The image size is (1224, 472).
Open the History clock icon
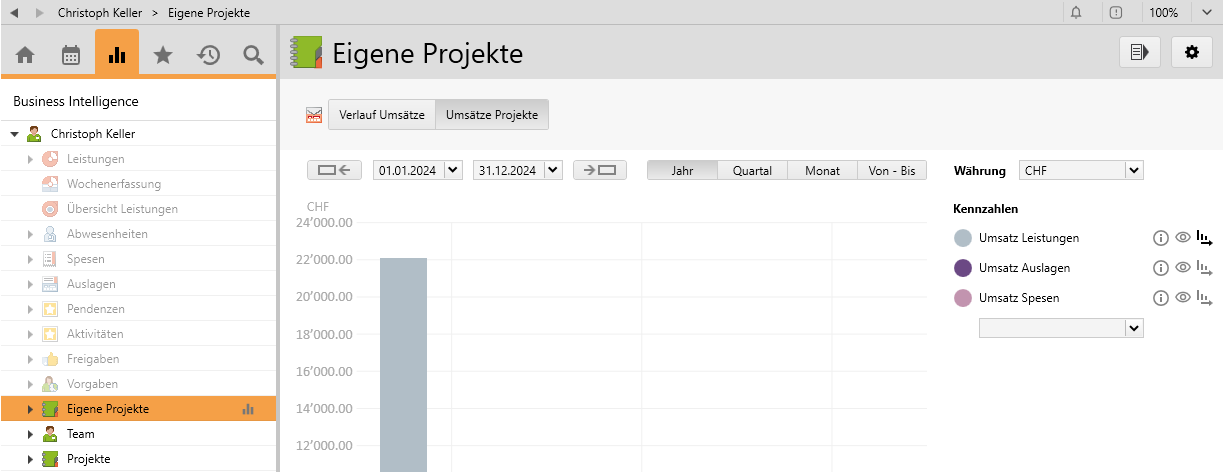[208, 55]
